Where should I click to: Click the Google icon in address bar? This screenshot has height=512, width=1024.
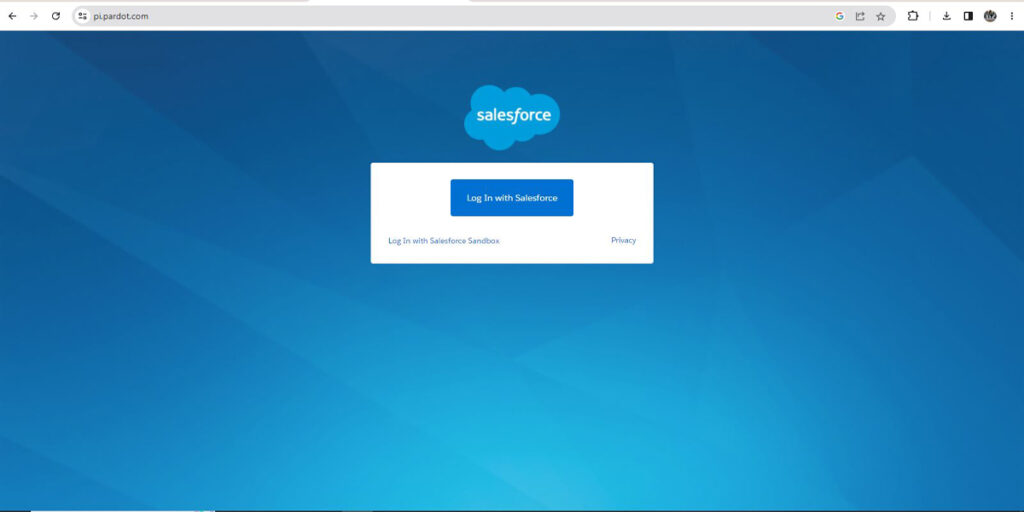pyautogui.click(x=839, y=16)
